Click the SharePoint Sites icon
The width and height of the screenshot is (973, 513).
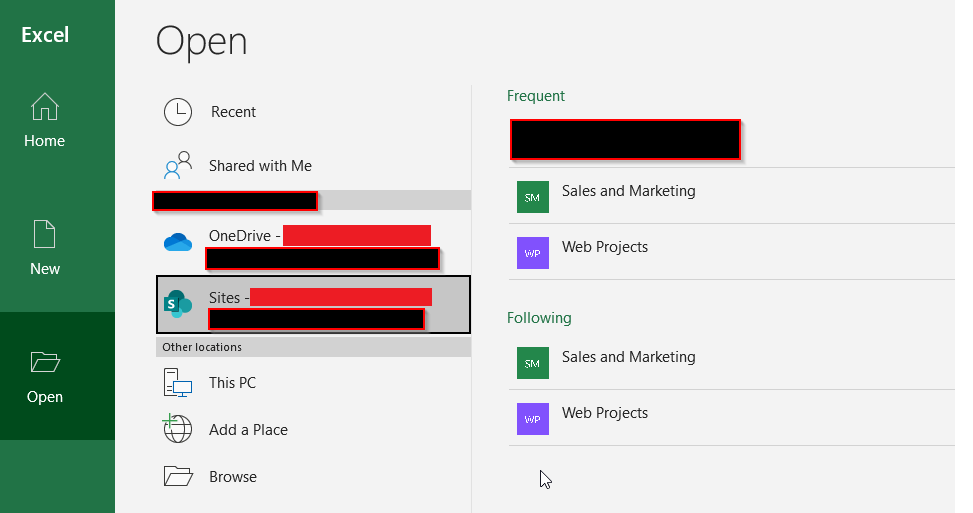point(178,303)
